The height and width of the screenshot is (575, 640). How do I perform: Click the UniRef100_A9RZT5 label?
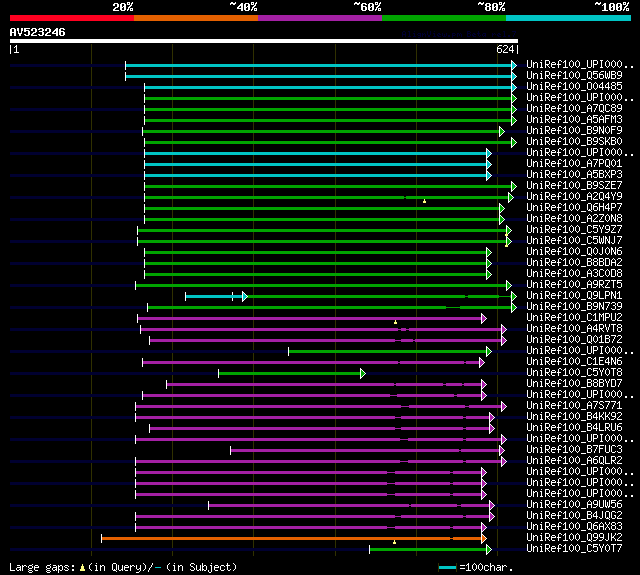[574, 285]
